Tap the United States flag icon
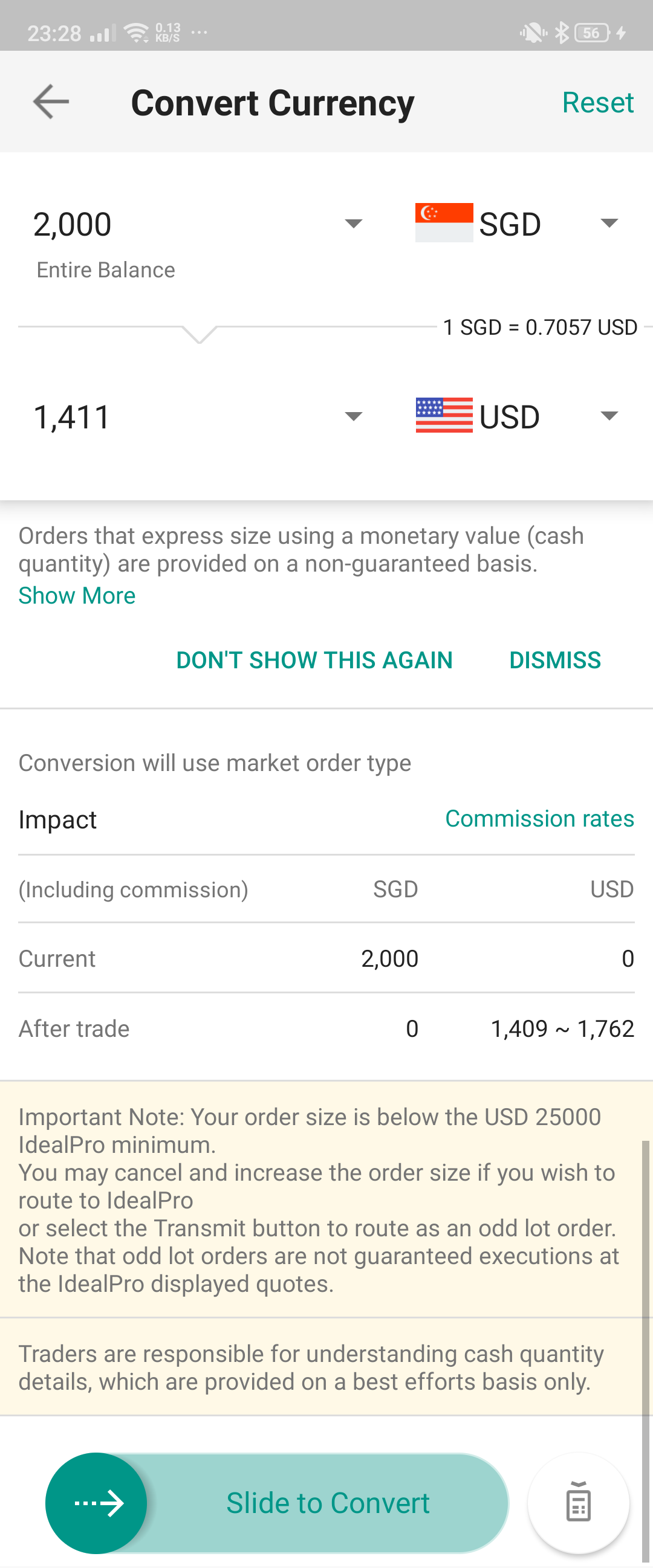The height and width of the screenshot is (1568, 653). point(444,415)
